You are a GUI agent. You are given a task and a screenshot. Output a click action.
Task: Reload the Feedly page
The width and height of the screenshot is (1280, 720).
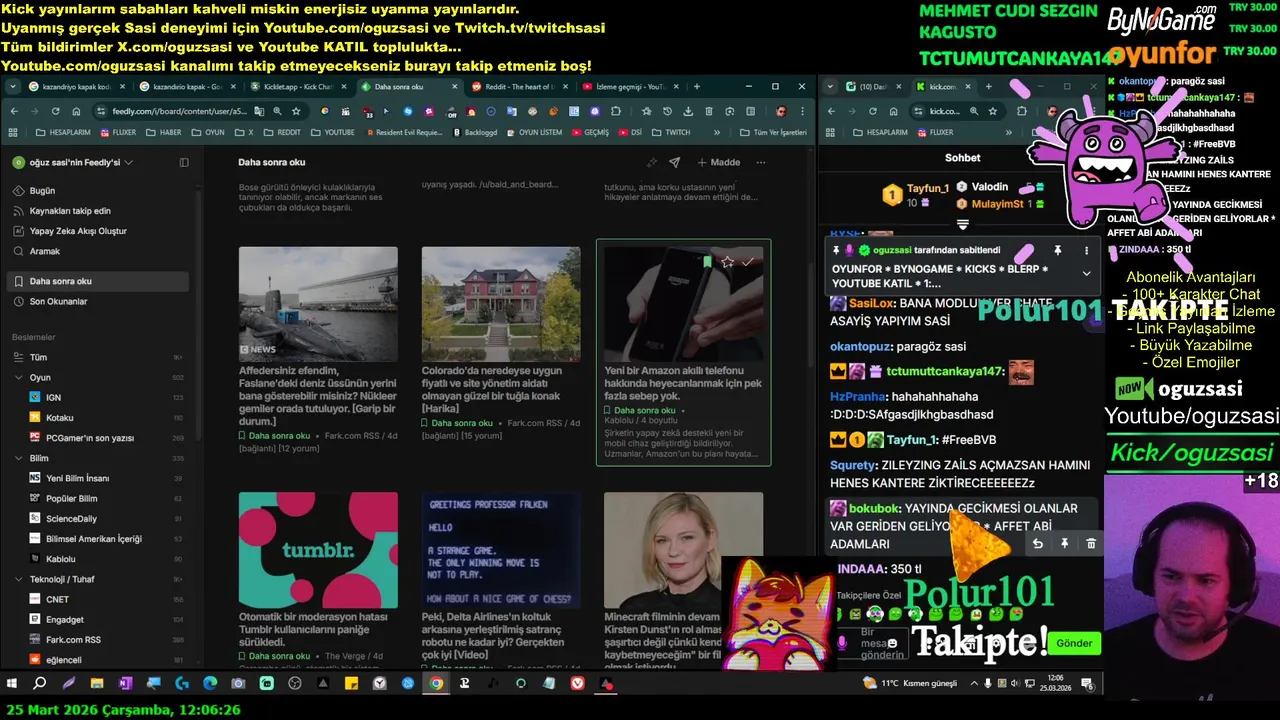tap(55, 111)
